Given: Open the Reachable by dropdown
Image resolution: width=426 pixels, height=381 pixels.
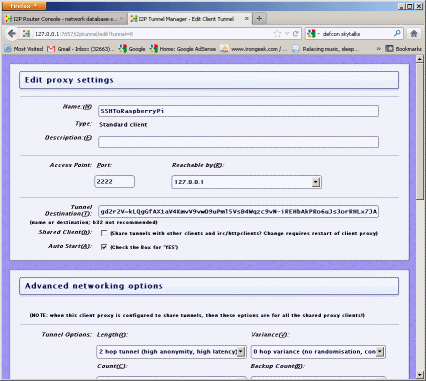Looking at the screenshot, I should pos(246,182).
